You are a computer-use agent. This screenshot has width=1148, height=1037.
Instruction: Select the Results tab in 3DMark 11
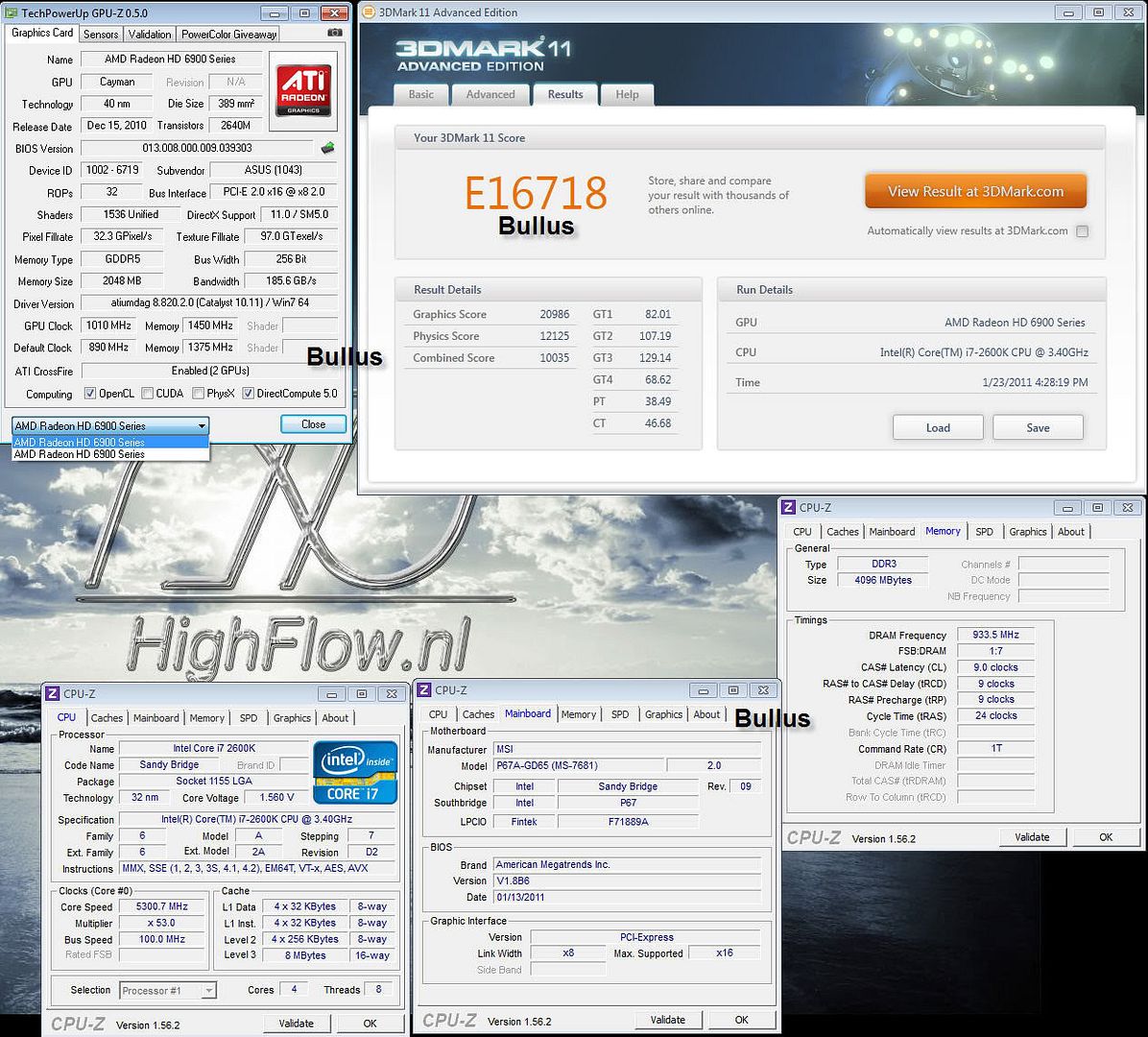565,94
